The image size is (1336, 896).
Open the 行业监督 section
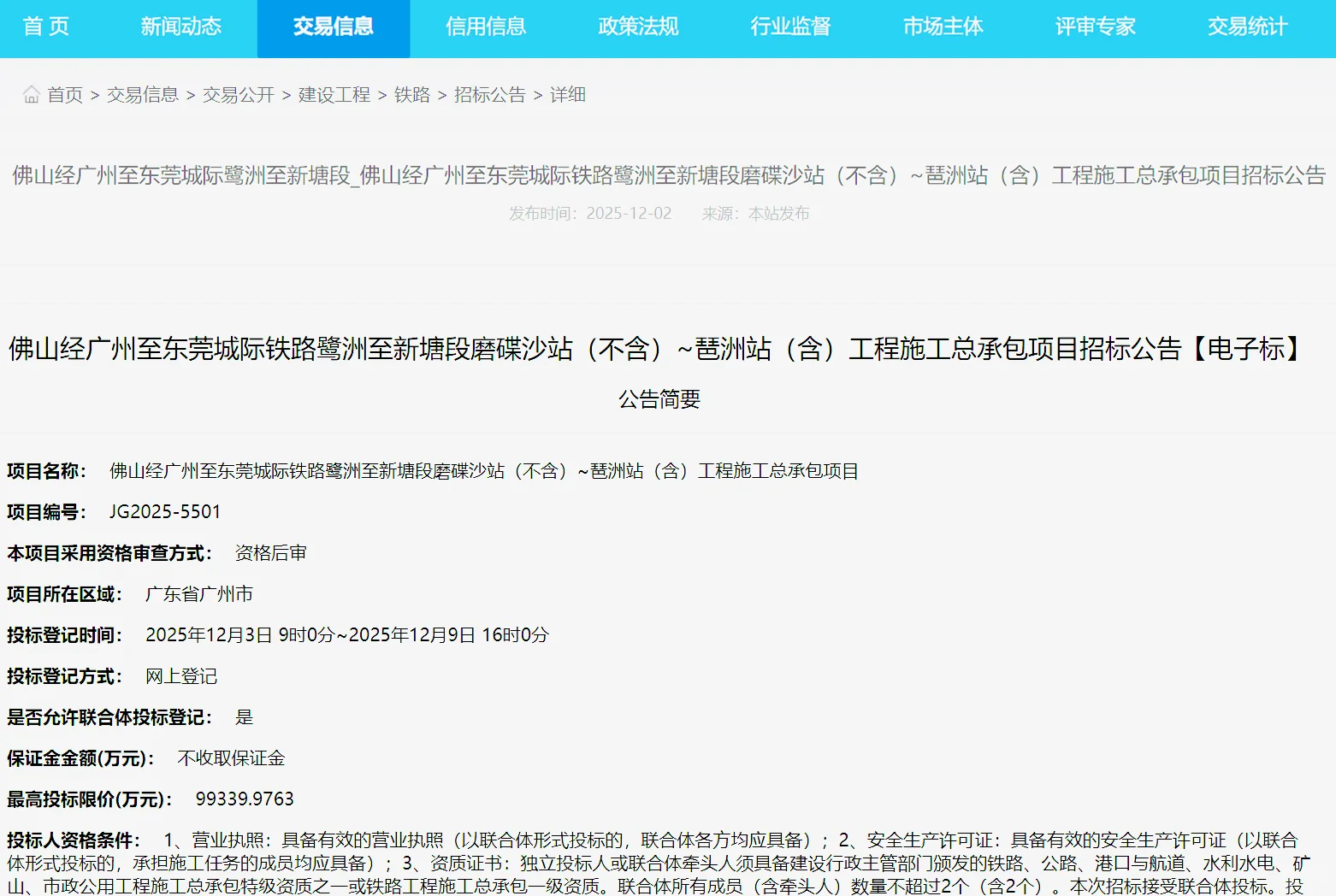pos(789,27)
